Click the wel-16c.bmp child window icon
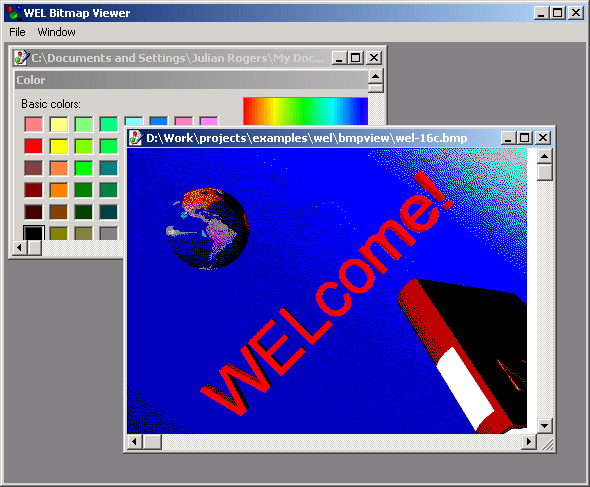 (135, 138)
